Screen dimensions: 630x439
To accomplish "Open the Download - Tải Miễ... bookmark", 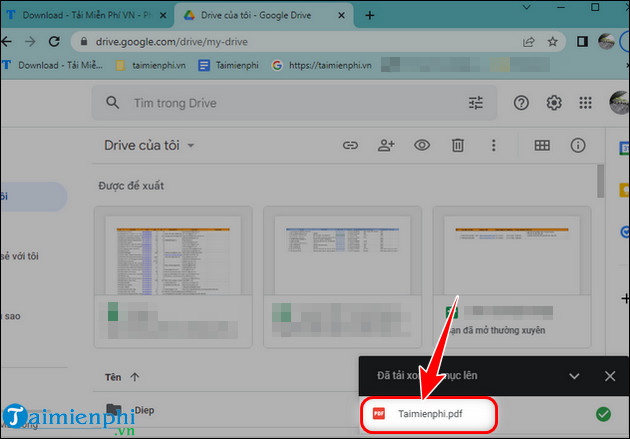I will point(52,65).
